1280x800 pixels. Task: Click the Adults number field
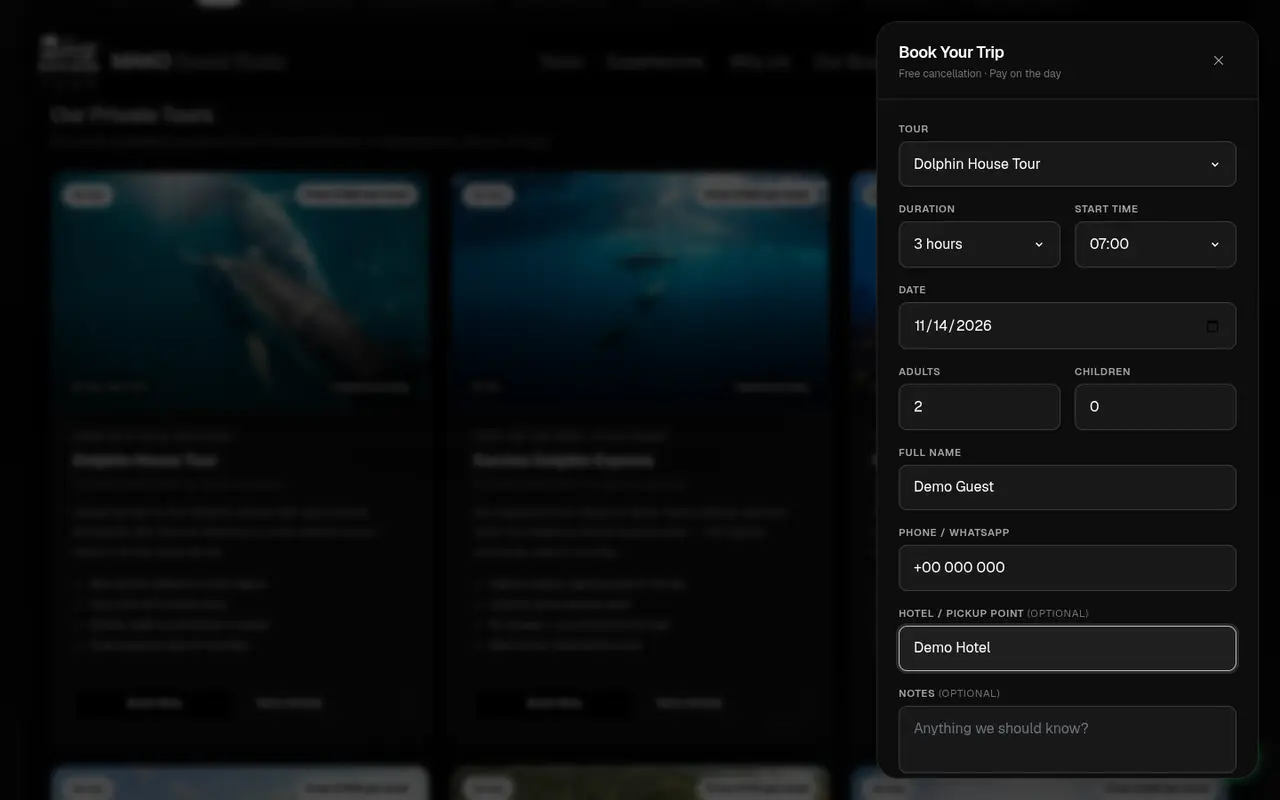[x=979, y=407]
